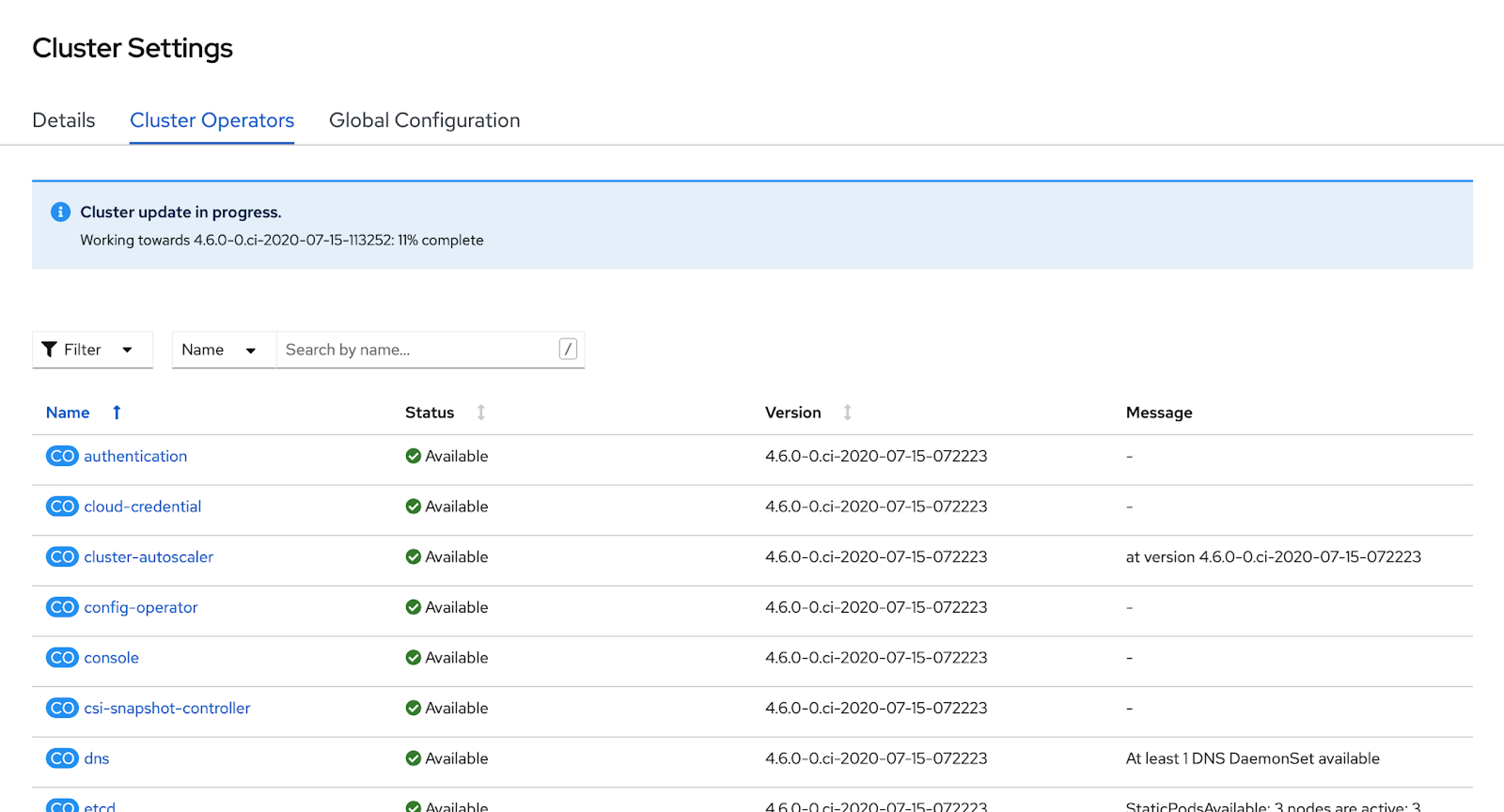Open the console operator link

tap(111, 657)
